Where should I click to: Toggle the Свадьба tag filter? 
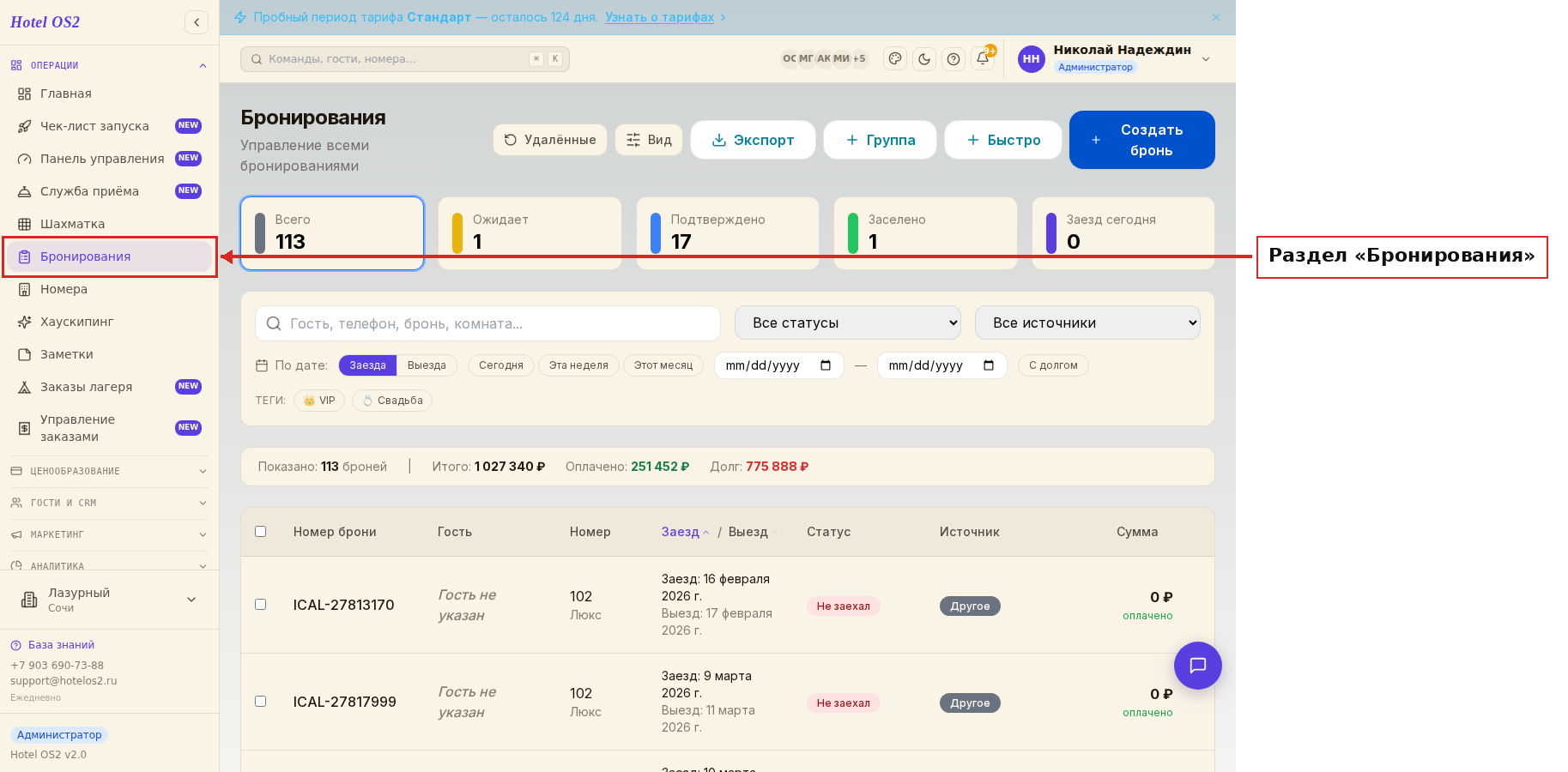392,401
